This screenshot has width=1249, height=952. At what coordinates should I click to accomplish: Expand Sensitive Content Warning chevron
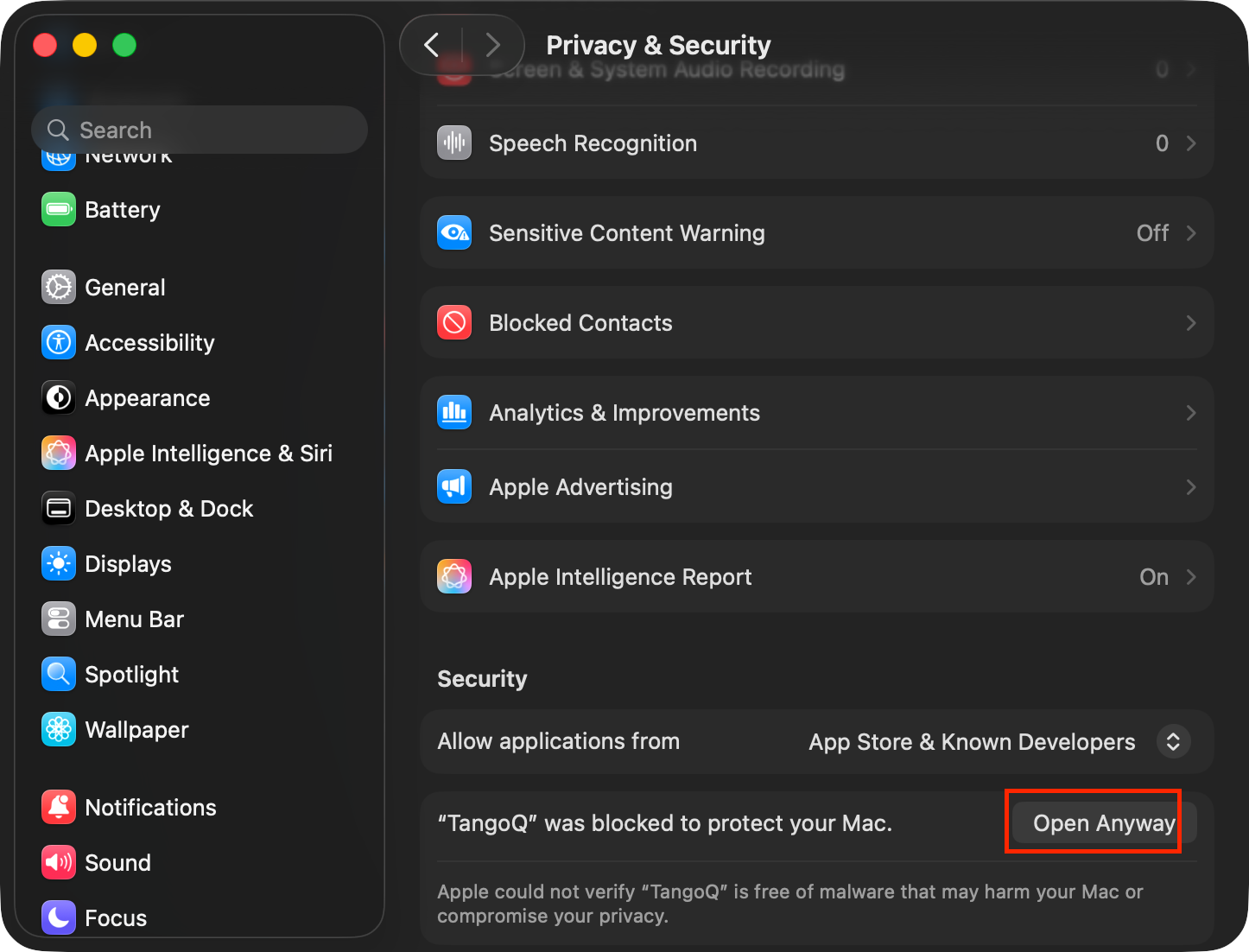click(x=1191, y=232)
